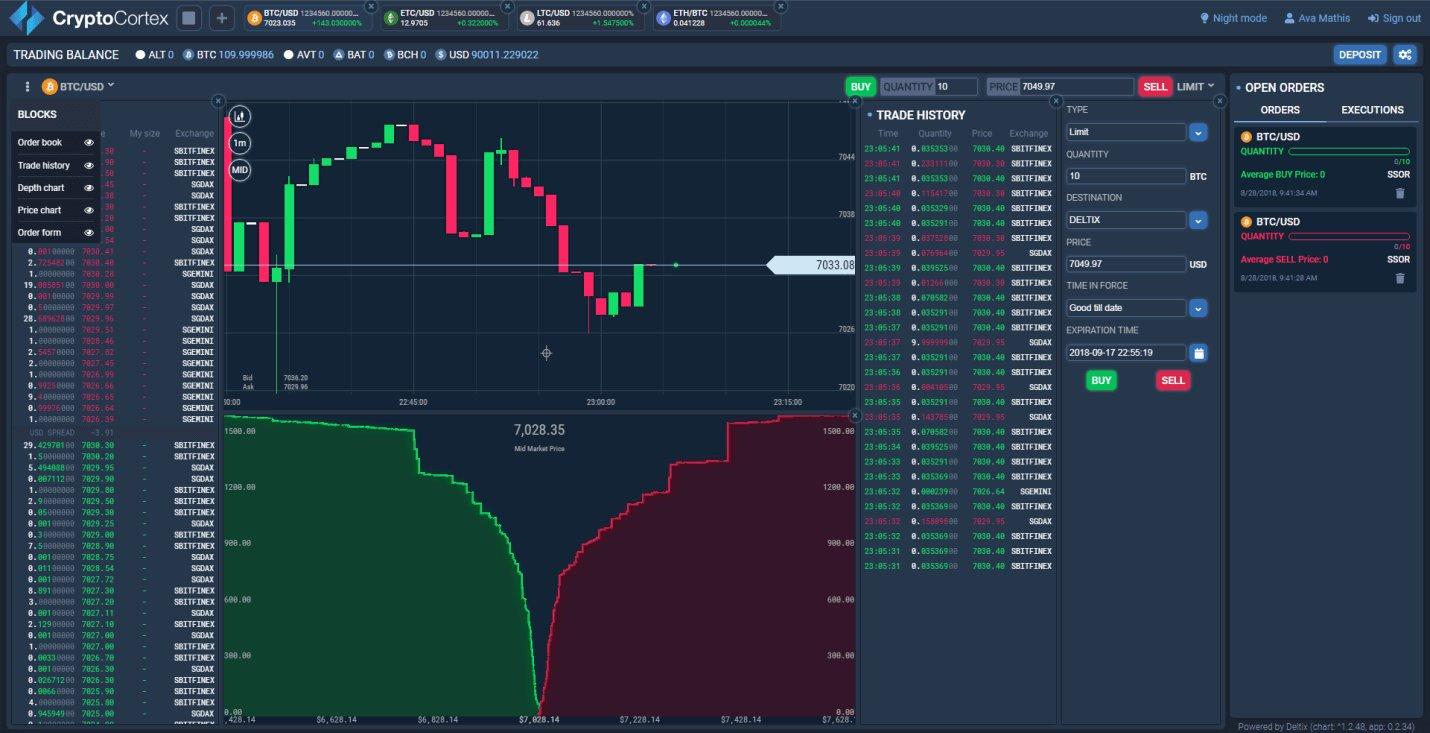This screenshot has width=1430, height=733.
Task: Delete the BTC/USD buy order via trash icon
Action: point(1399,194)
